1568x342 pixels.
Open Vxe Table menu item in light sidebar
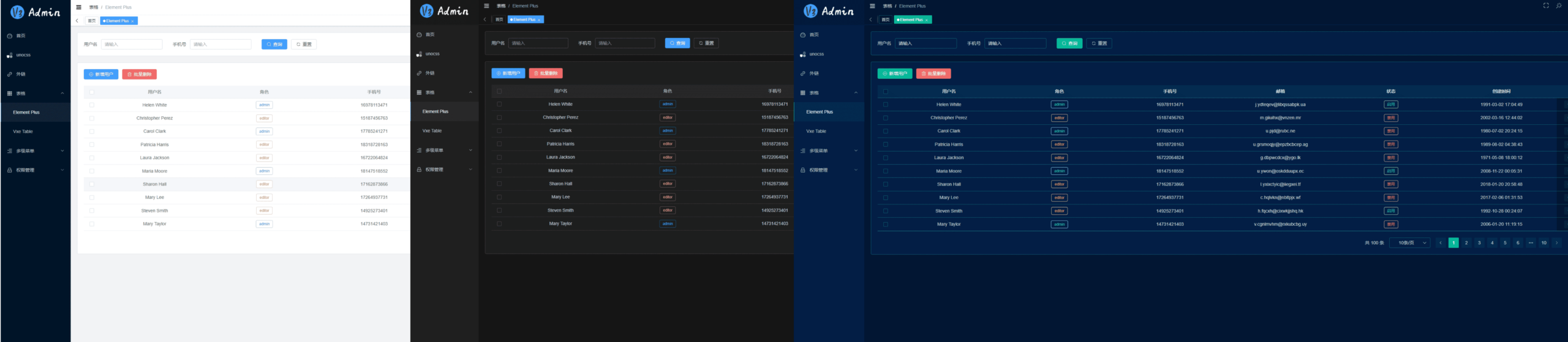(x=36, y=132)
